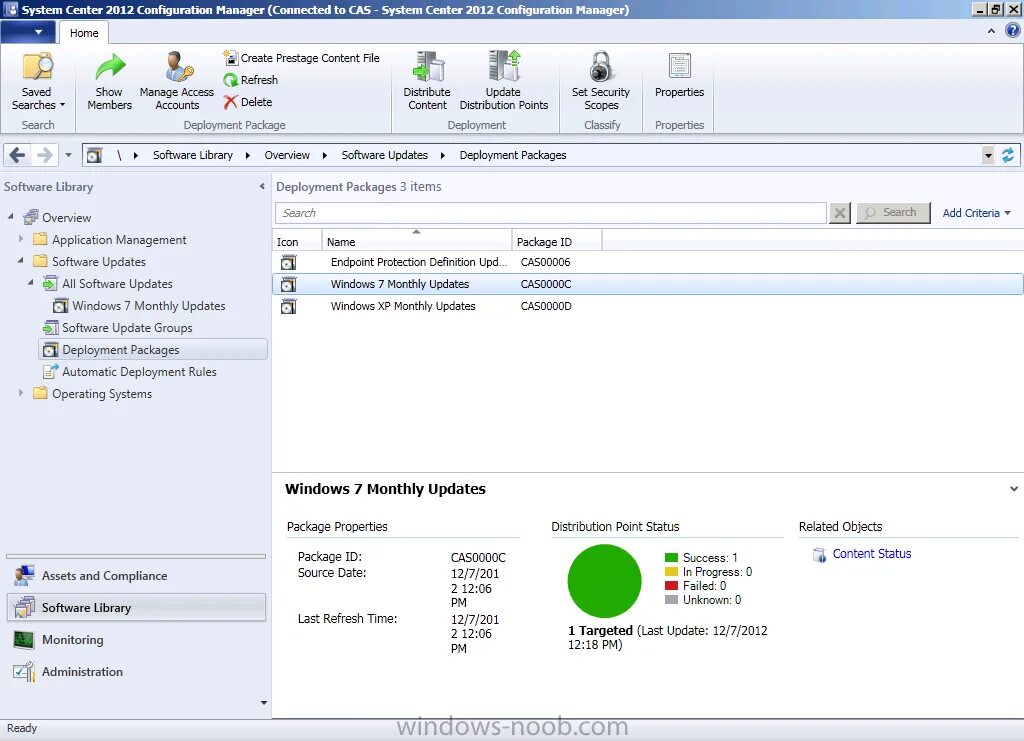The image size is (1024, 741).
Task: Collapse the Overview tree node
Action: click(10, 216)
